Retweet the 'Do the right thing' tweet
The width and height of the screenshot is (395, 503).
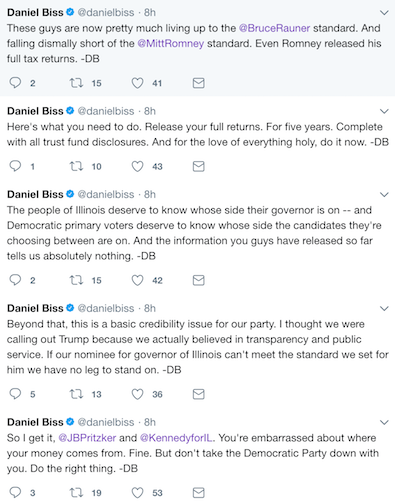click(x=76, y=492)
